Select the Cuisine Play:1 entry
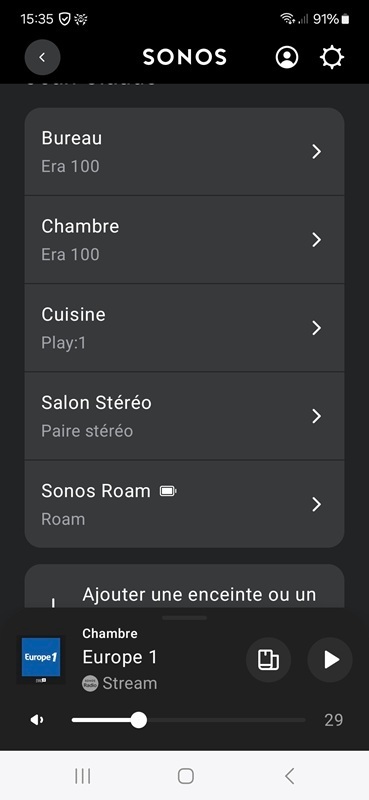369x800 pixels. [184, 328]
